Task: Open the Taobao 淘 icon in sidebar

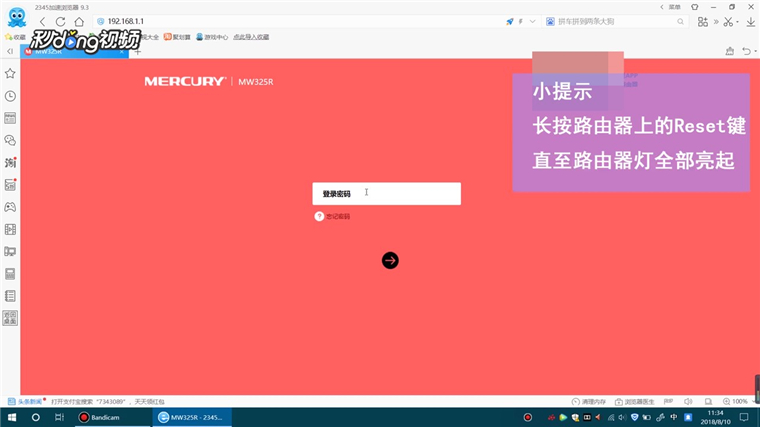Action: (10, 162)
